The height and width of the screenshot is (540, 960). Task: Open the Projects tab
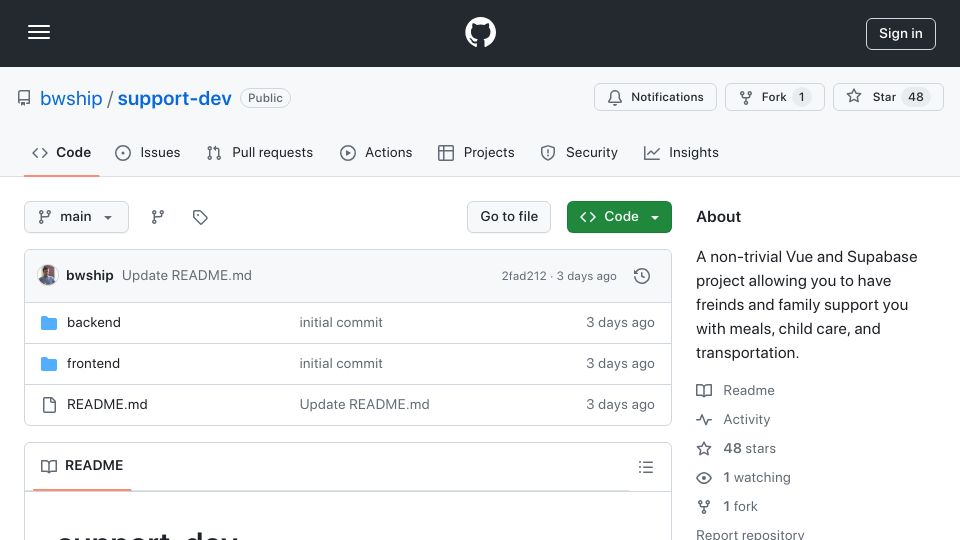coord(476,152)
